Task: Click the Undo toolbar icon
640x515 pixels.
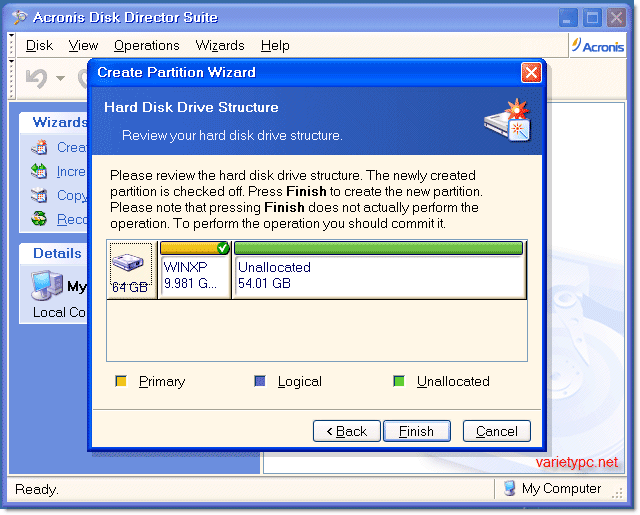Action: [37, 78]
